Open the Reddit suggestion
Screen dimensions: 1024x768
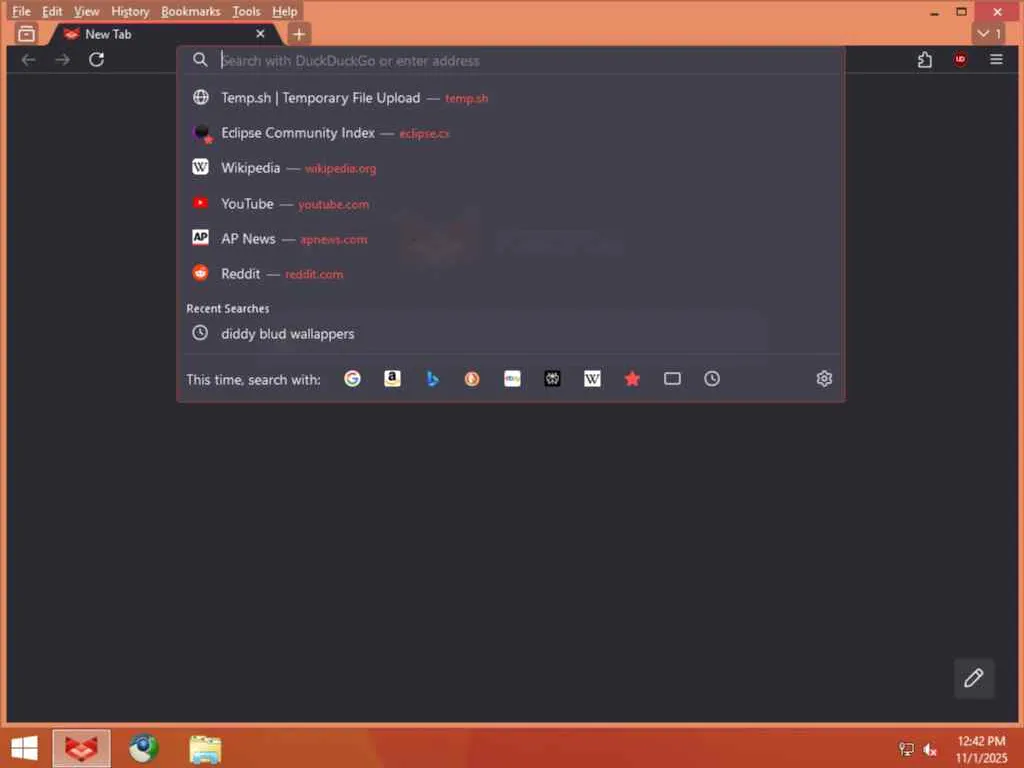point(511,274)
